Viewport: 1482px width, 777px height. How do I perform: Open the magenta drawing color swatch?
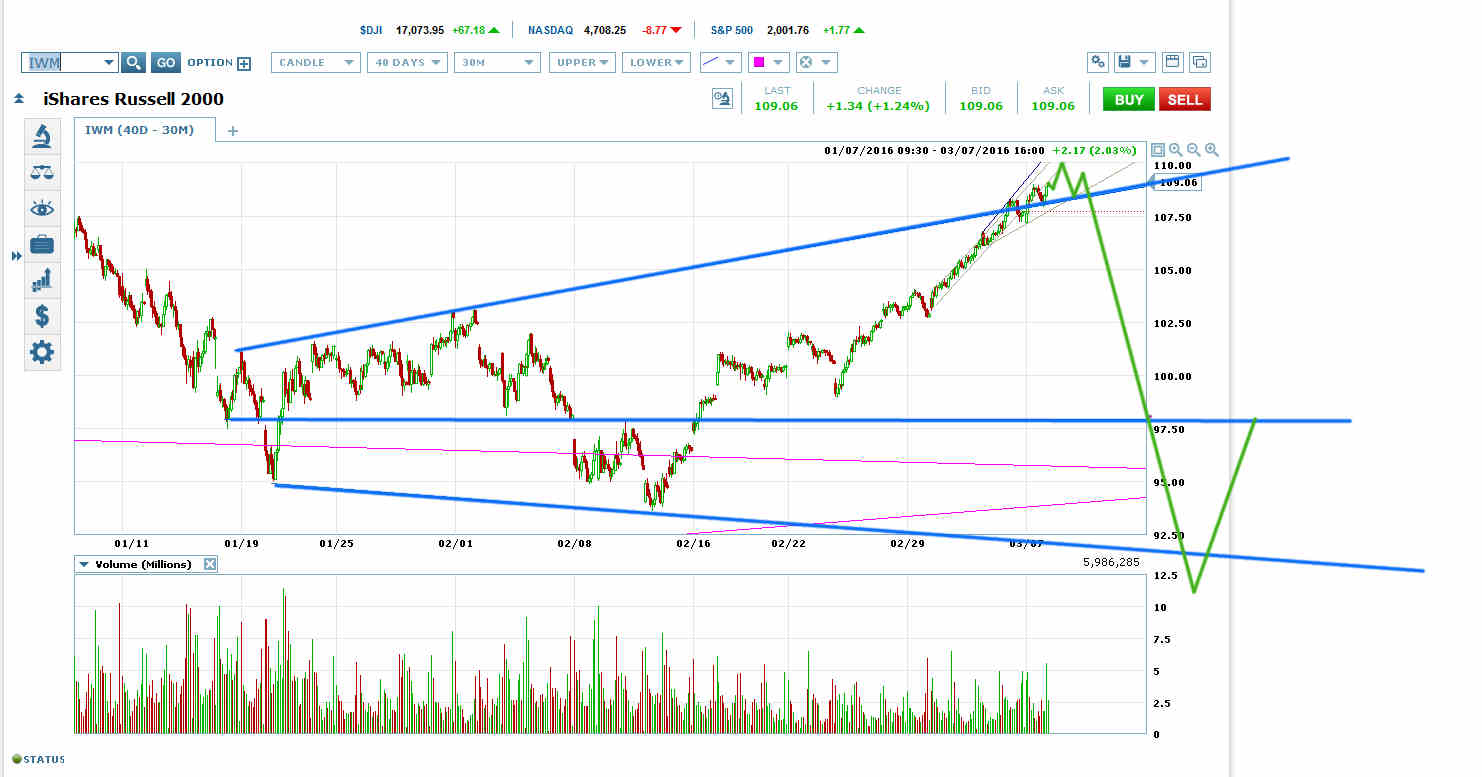click(759, 62)
